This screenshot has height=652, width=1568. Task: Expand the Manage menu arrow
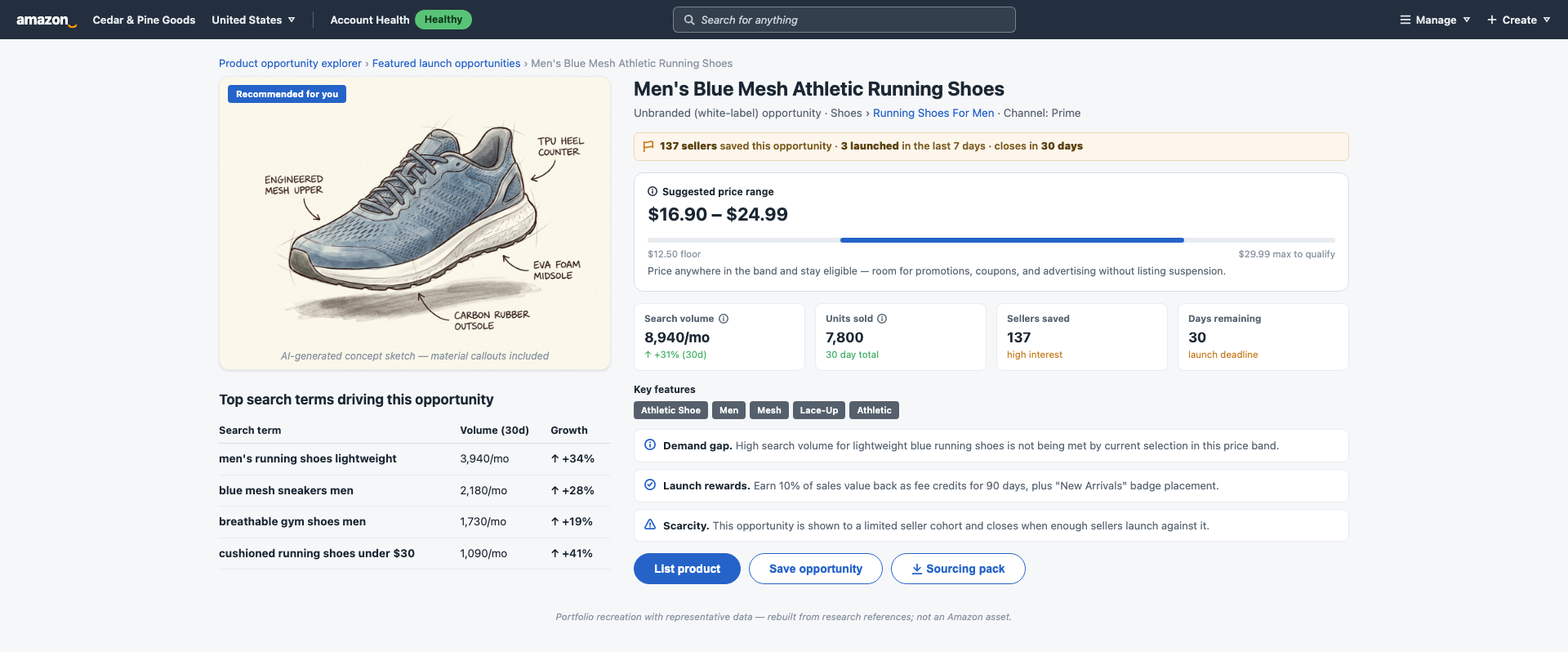point(1467,20)
